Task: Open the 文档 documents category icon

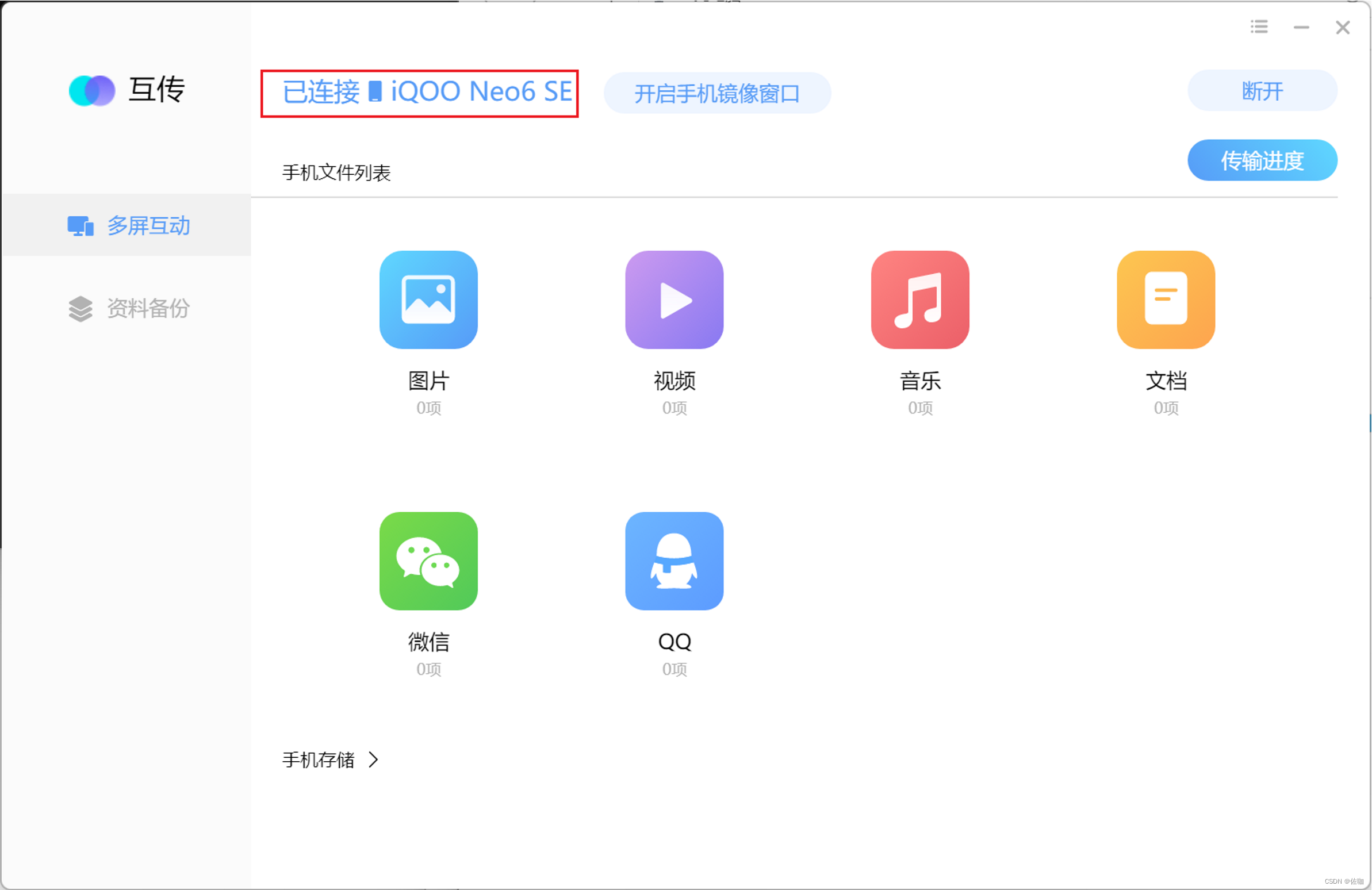Action: pos(1166,300)
